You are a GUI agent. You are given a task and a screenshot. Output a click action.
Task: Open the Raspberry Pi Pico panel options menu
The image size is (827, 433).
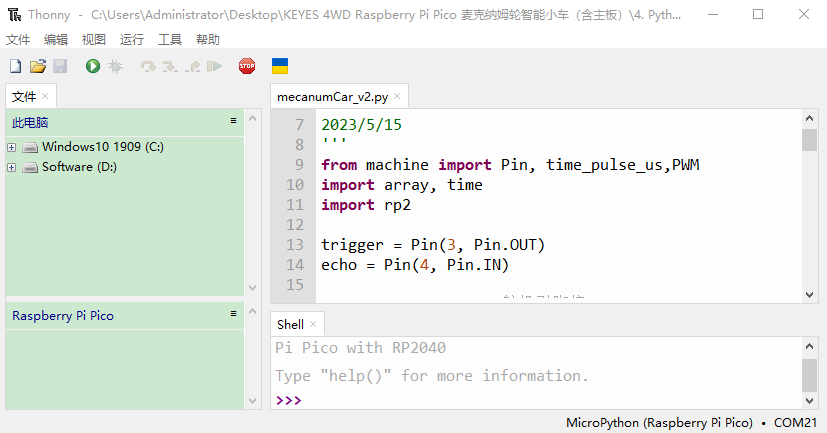pyautogui.click(x=233, y=314)
